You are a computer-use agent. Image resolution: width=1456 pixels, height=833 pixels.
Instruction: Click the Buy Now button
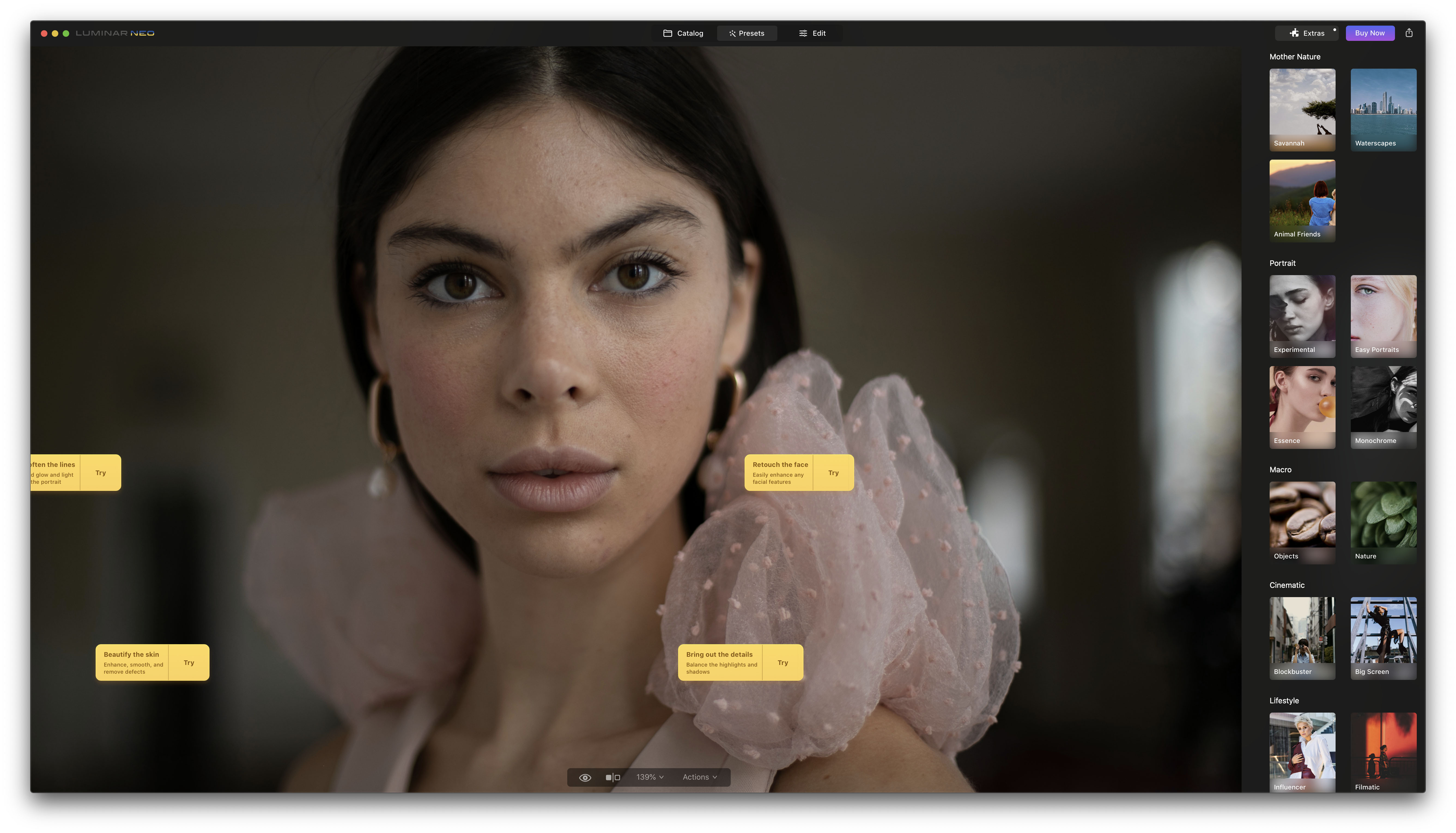pos(1370,33)
